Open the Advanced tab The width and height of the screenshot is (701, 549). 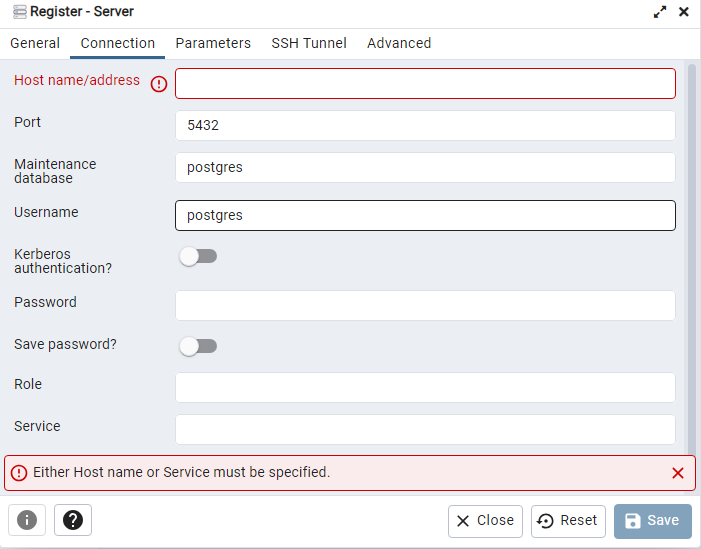(x=399, y=43)
